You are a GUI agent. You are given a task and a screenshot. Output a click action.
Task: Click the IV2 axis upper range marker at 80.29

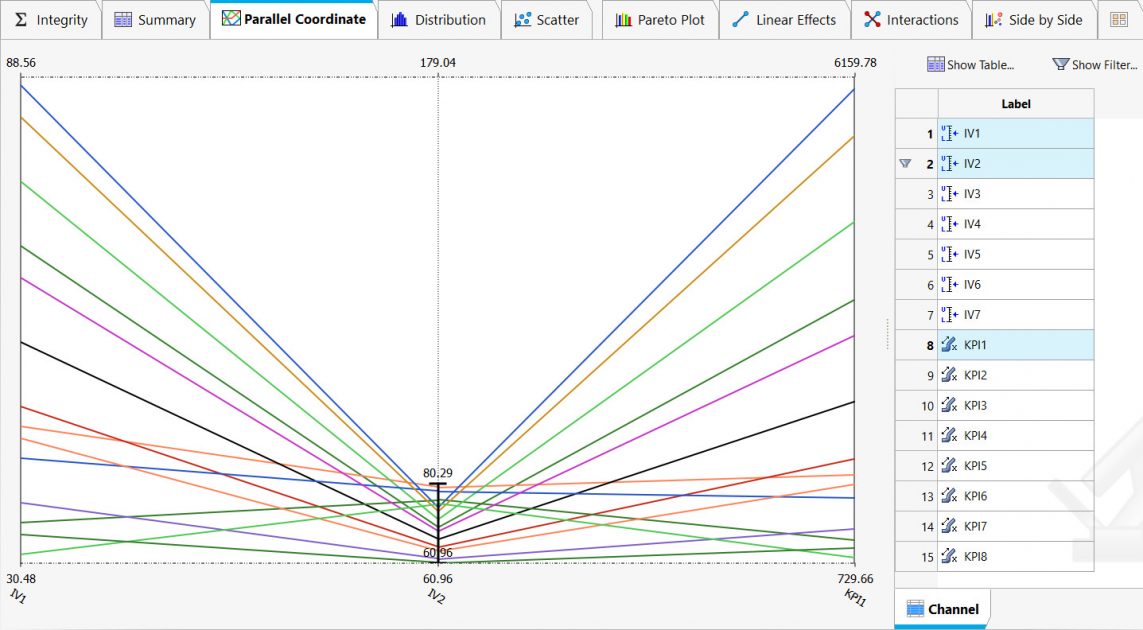tap(437, 484)
